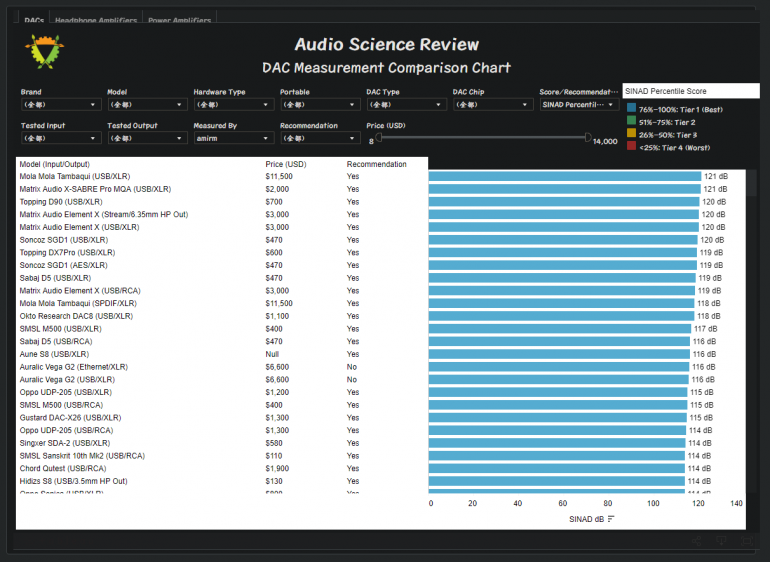770x562 pixels.
Task: Open the Measured By dropdown showing amirm
Action: point(232,139)
